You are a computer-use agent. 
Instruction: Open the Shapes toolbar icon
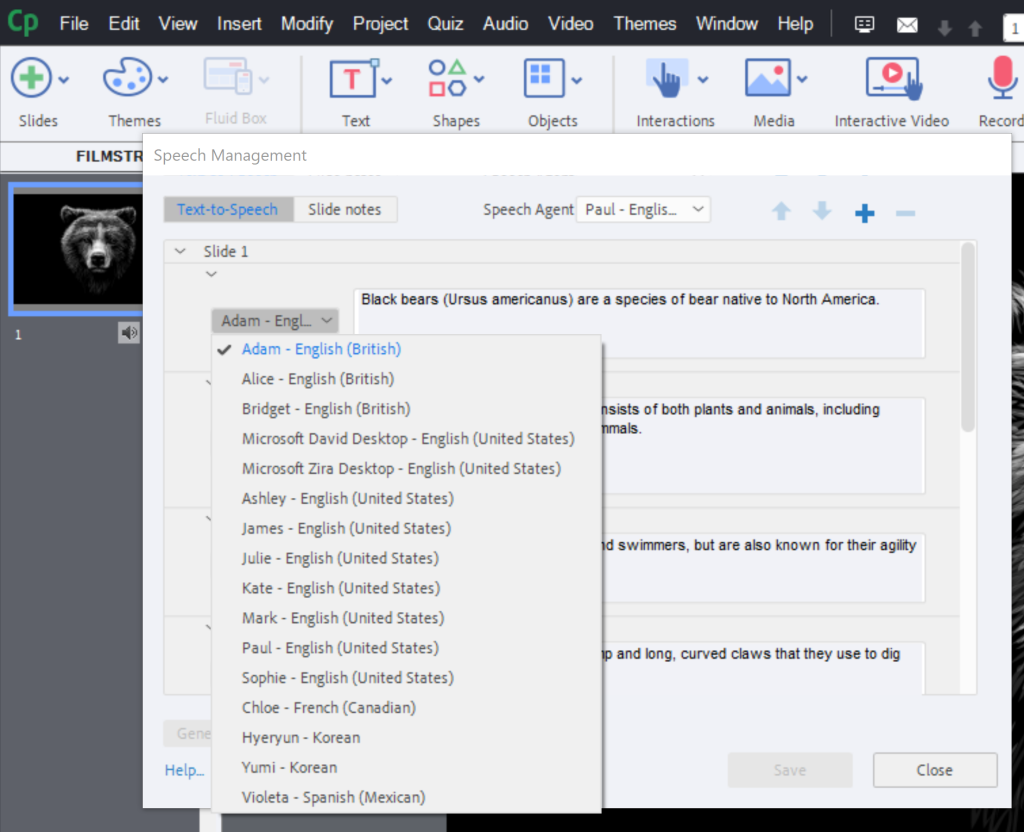coord(448,79)
